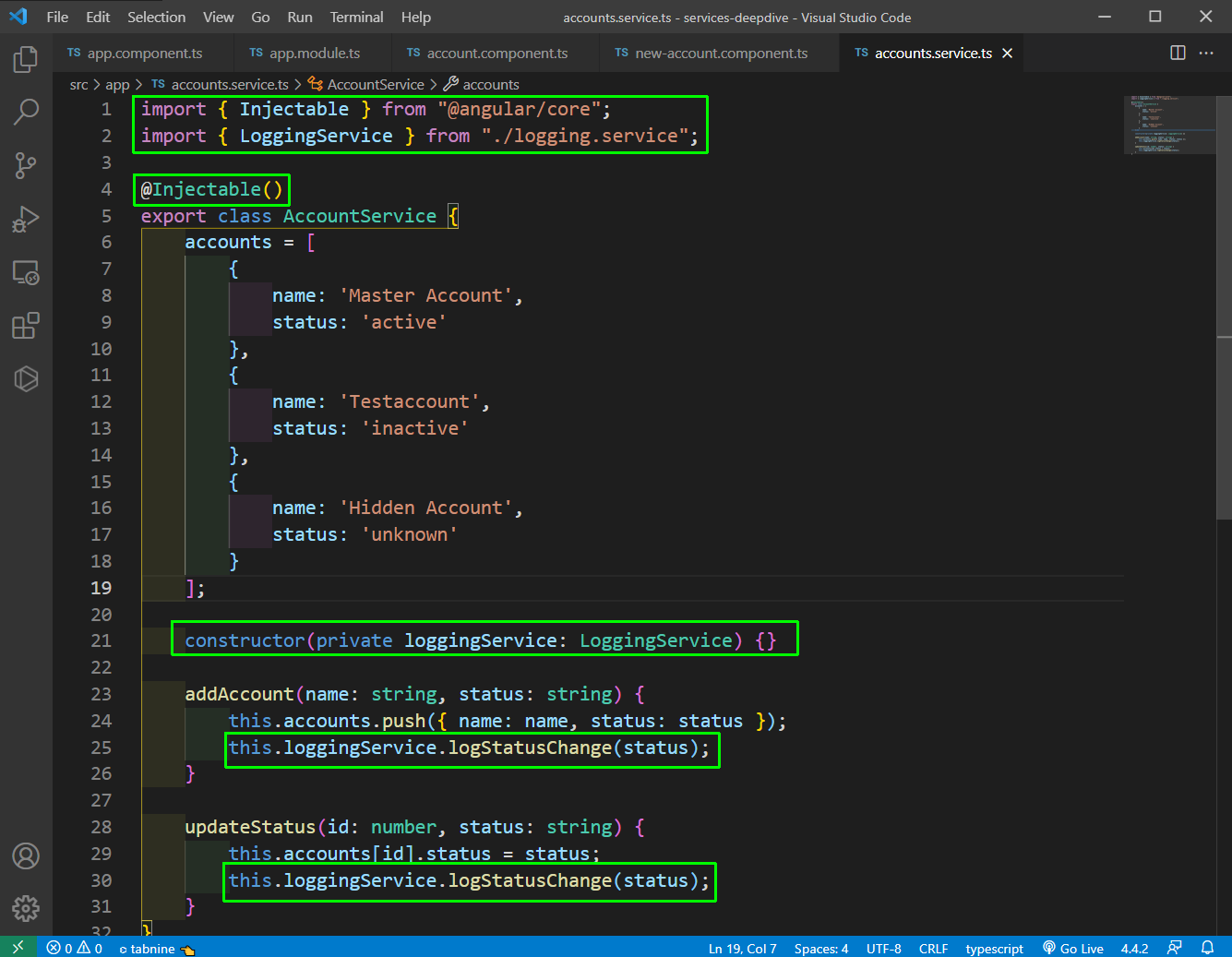Image resolution: width=1232 pixels, height=957 pixels.
Task: Open the Manage settings gear
Action: pos(25,909)
